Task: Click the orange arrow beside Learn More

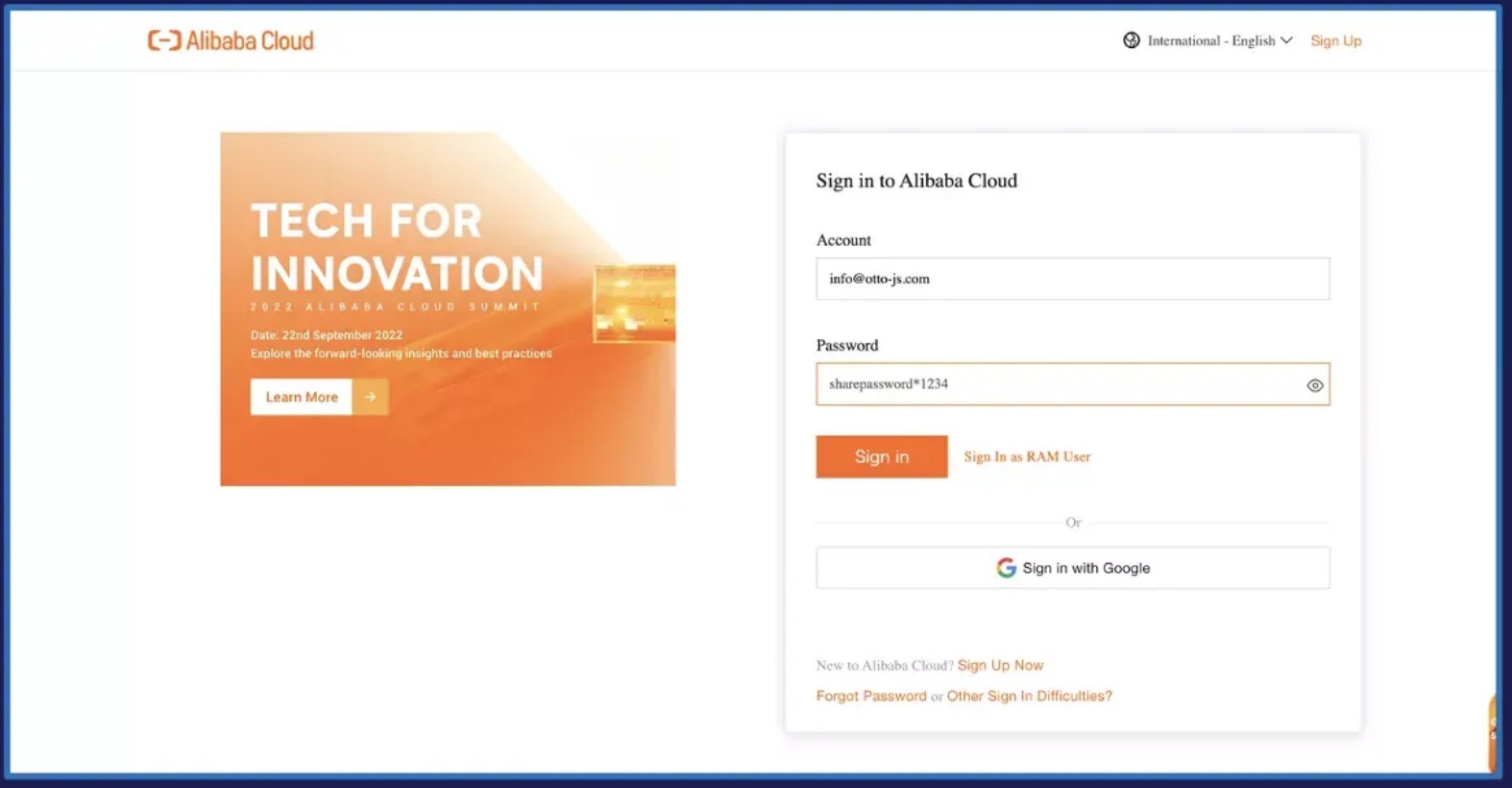Action: click(370, 397)
